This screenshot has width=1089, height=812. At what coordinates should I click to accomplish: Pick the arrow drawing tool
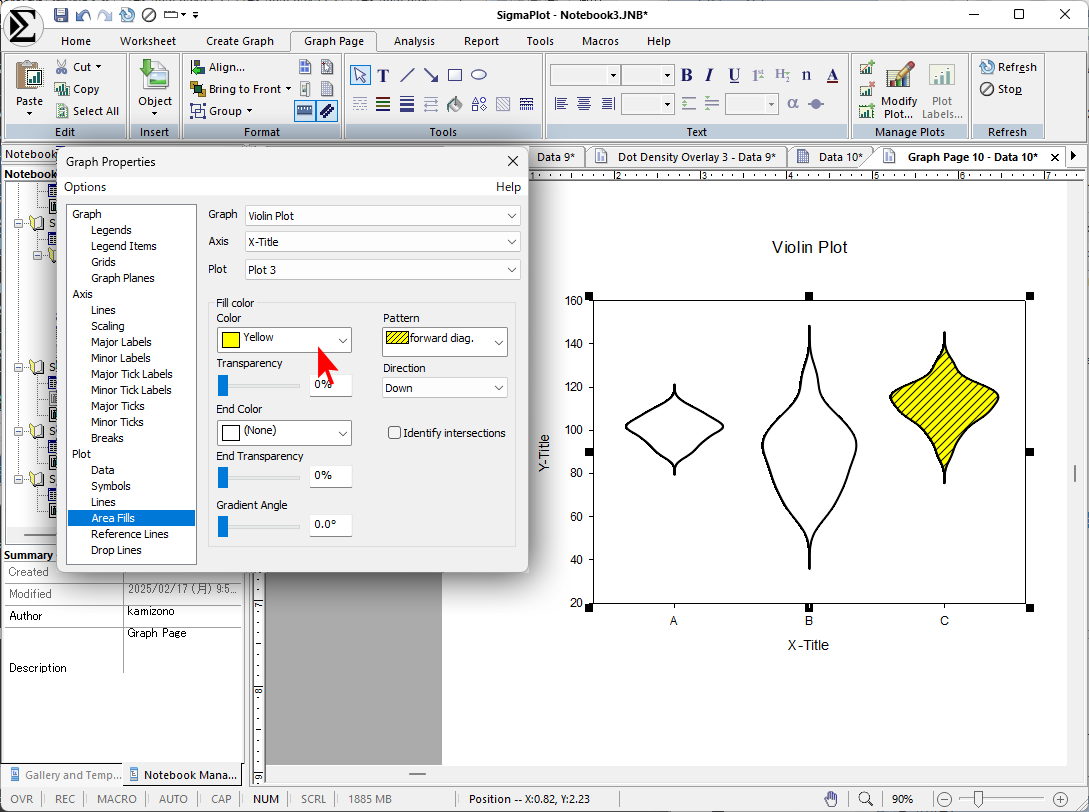pyautogui.click(x=431, y=76)
